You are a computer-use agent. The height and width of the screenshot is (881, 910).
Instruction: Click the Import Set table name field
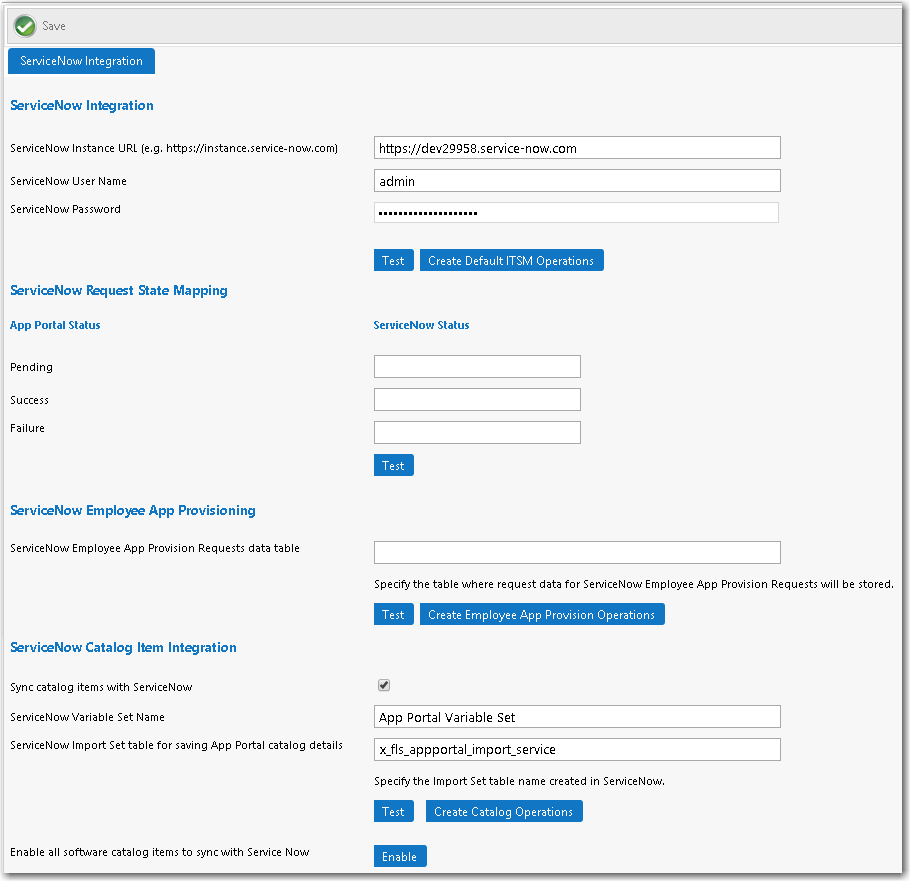pos(576,750)
